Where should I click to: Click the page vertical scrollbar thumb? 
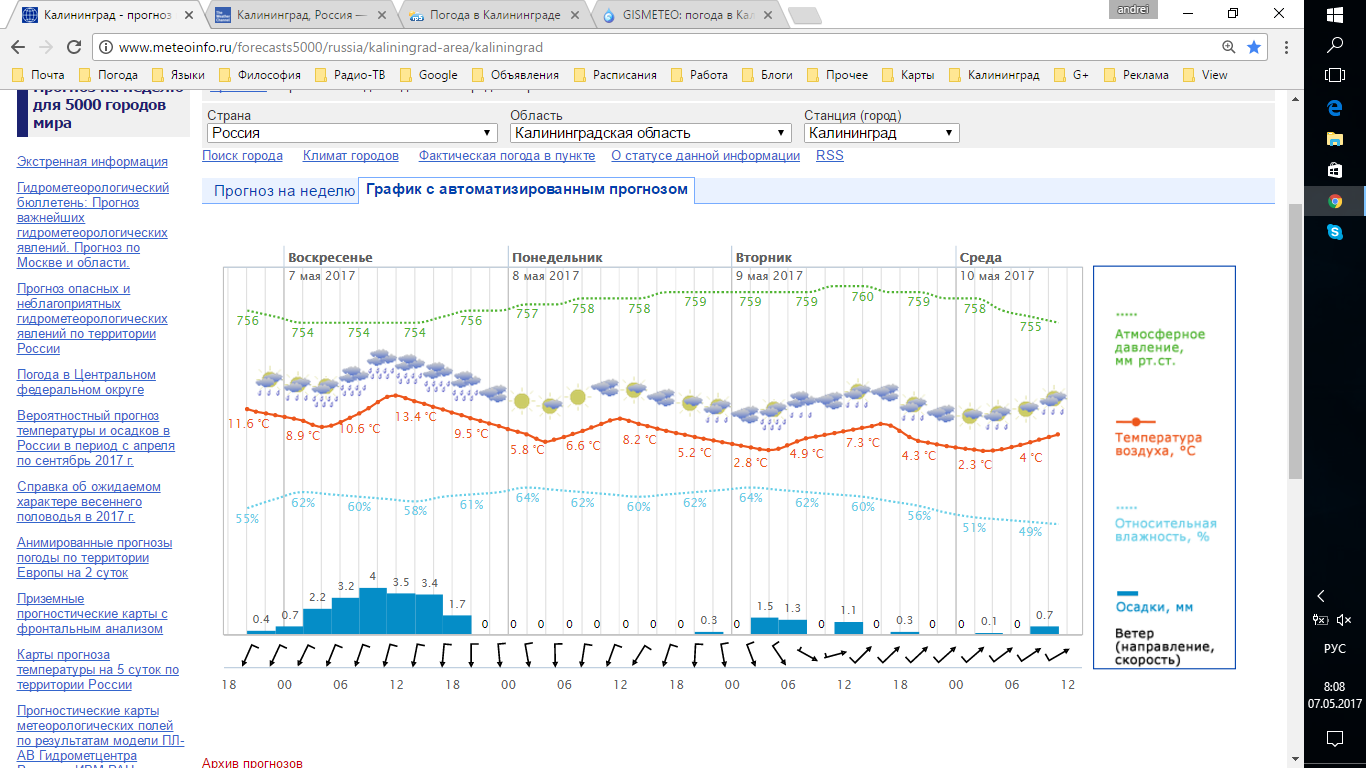click(1295, 340)
